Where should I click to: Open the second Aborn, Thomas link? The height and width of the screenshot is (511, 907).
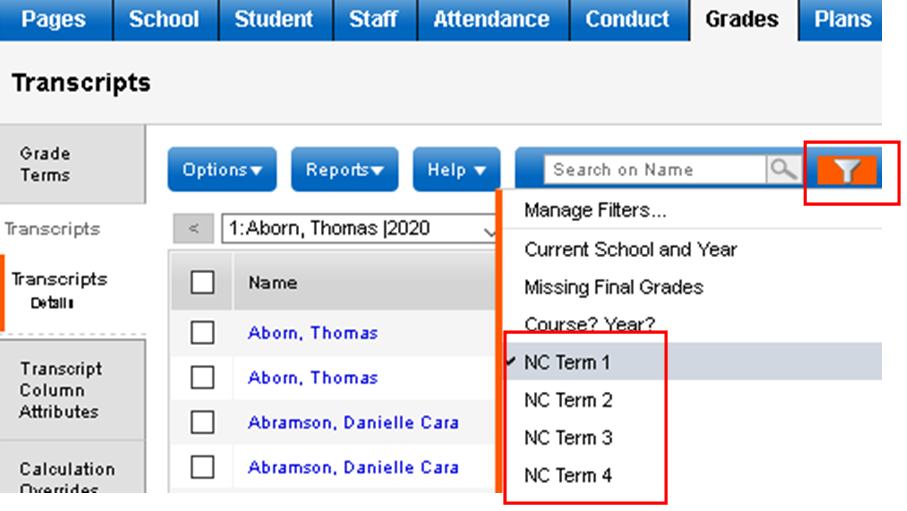tap(313, 377)
